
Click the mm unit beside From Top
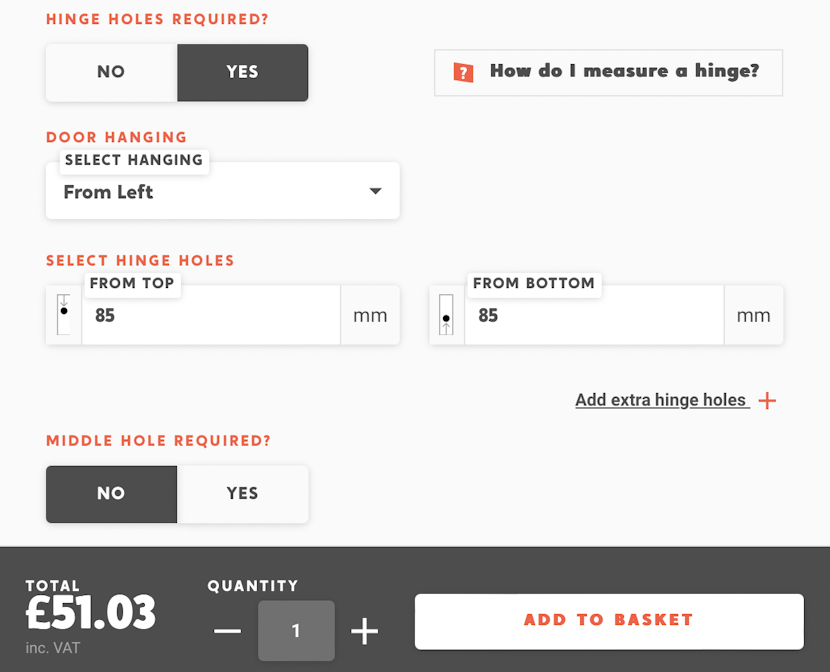click(370, 316)
